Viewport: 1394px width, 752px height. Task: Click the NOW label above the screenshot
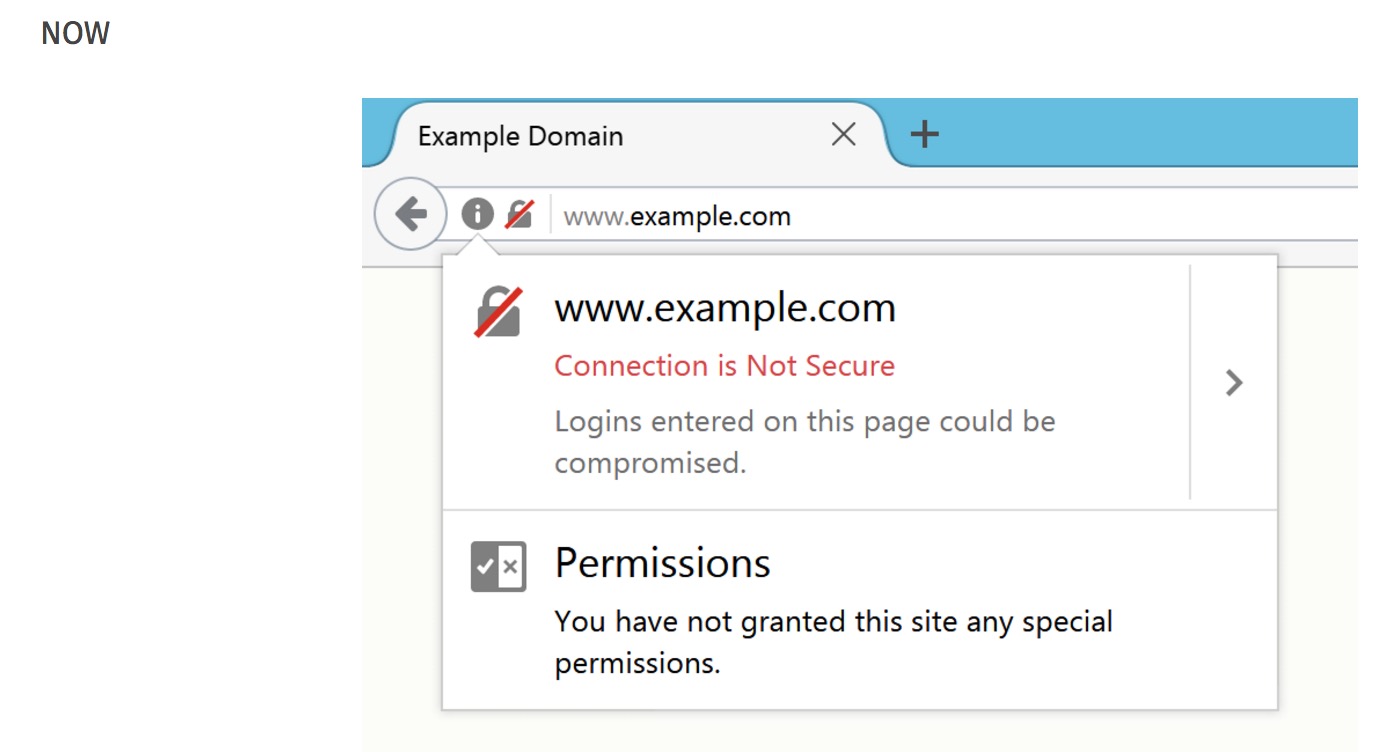[75, 34]
